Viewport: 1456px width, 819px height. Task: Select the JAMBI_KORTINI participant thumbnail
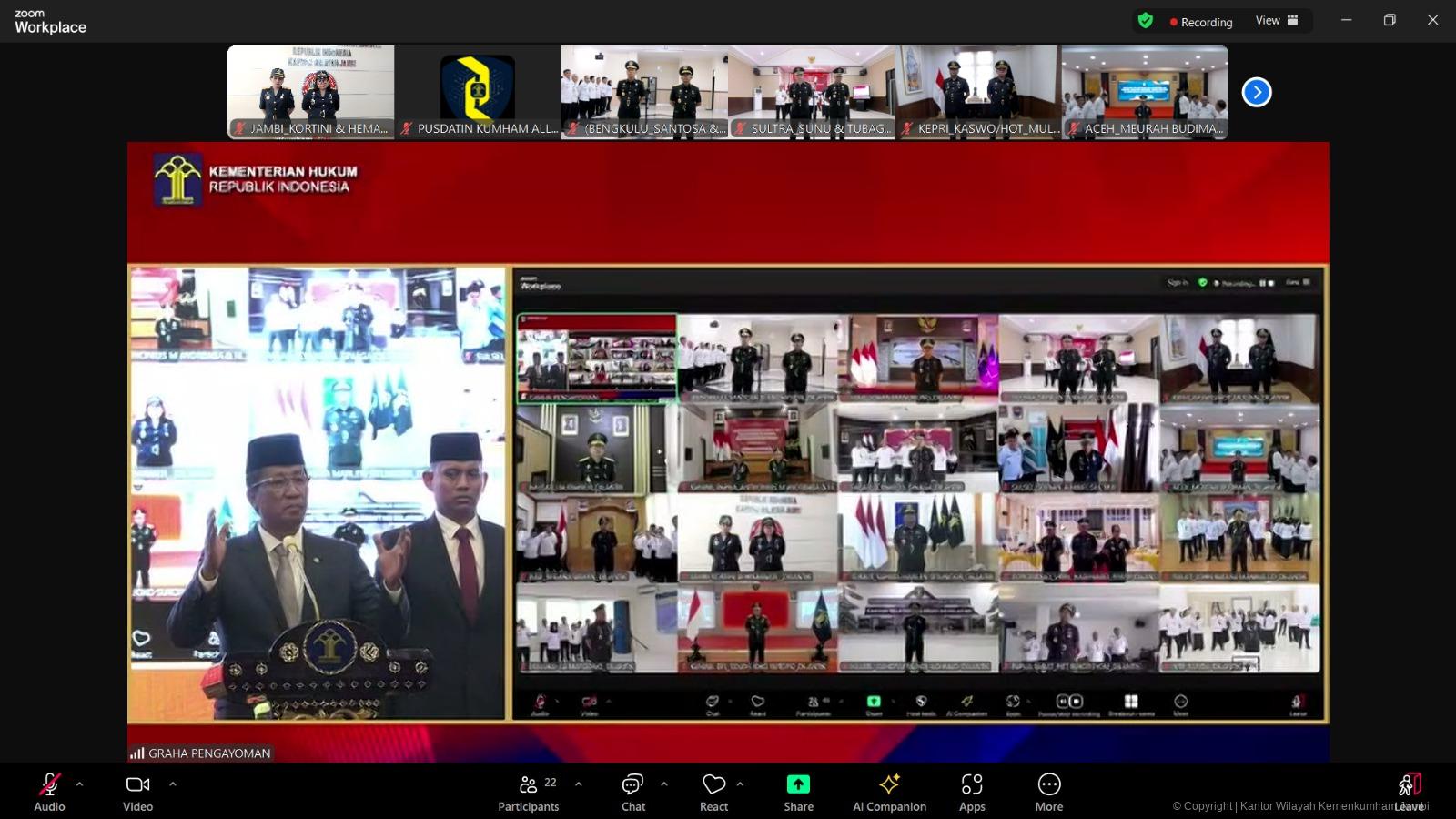pos(310,92)
